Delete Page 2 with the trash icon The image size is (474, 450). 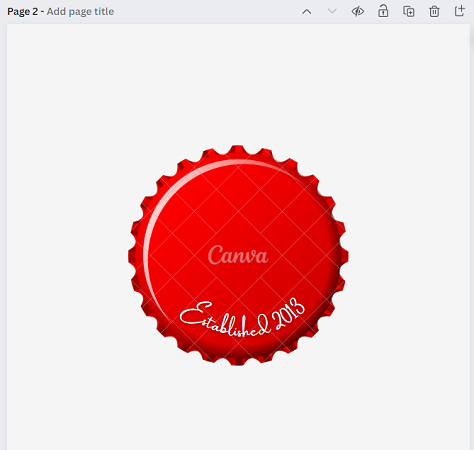pos(434,12)
